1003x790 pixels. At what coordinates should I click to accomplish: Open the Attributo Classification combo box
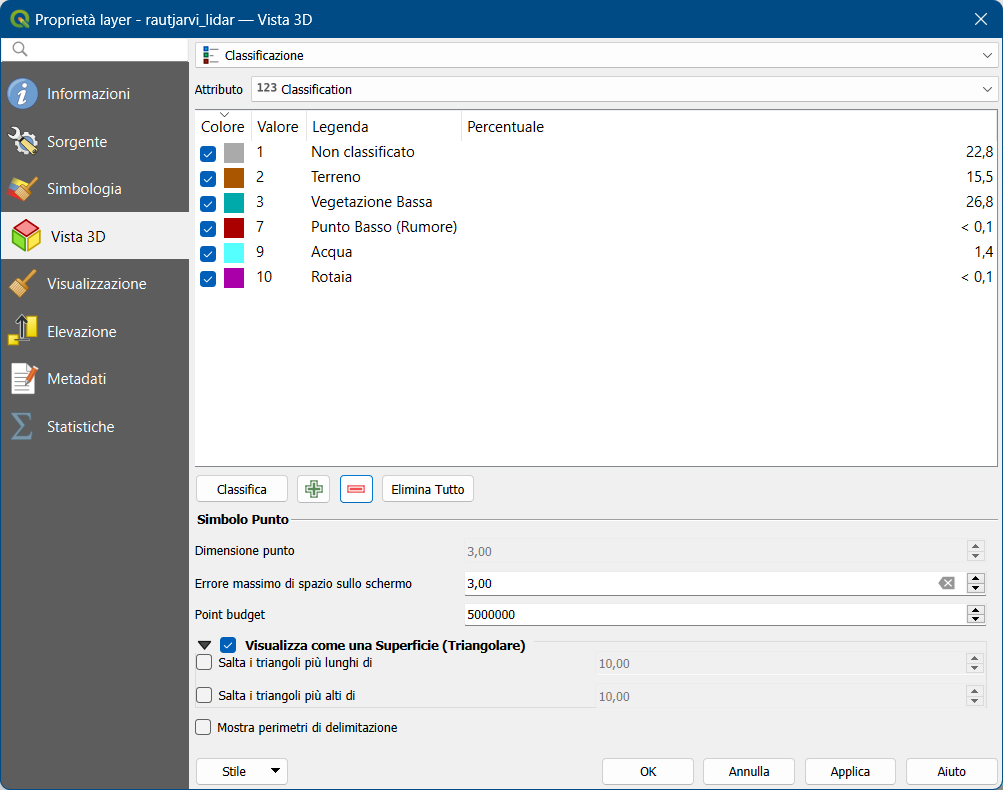[624, 89]
